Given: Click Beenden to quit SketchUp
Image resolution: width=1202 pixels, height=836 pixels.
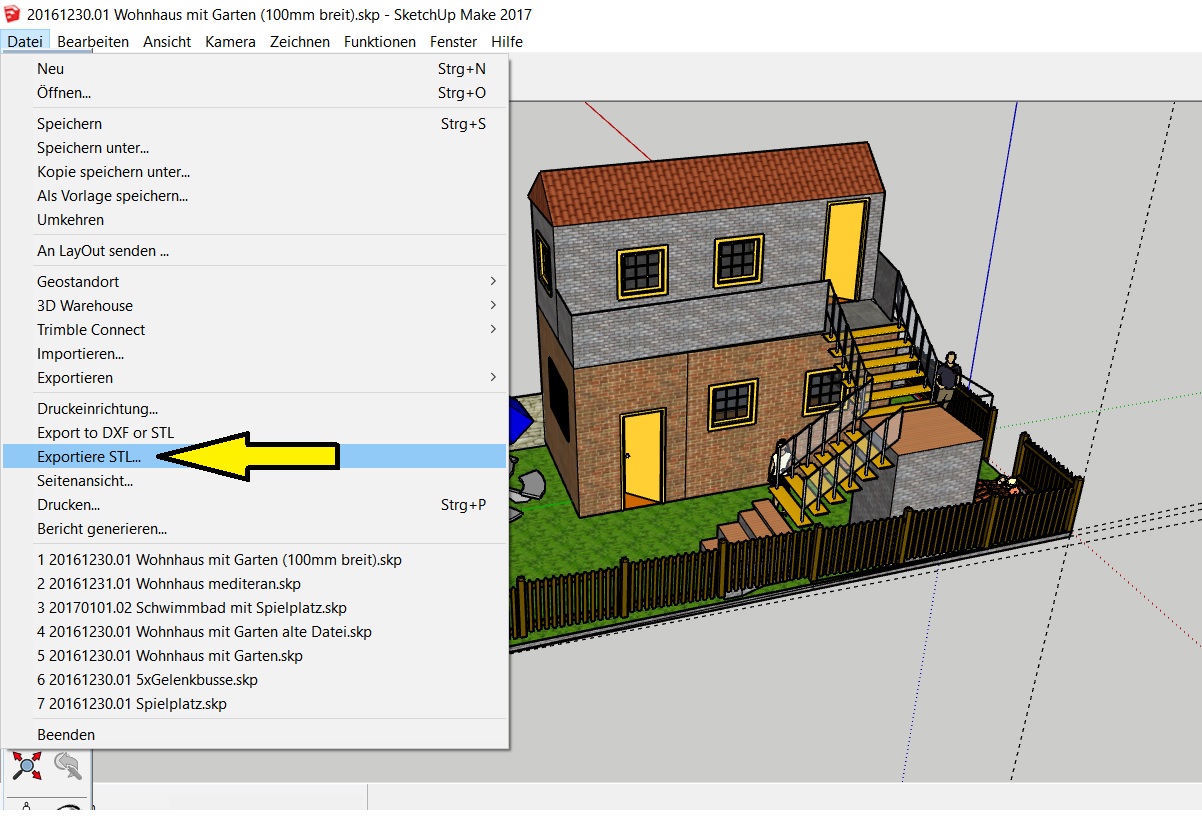Looking at the screenshot, I should (x=66, y=735).
